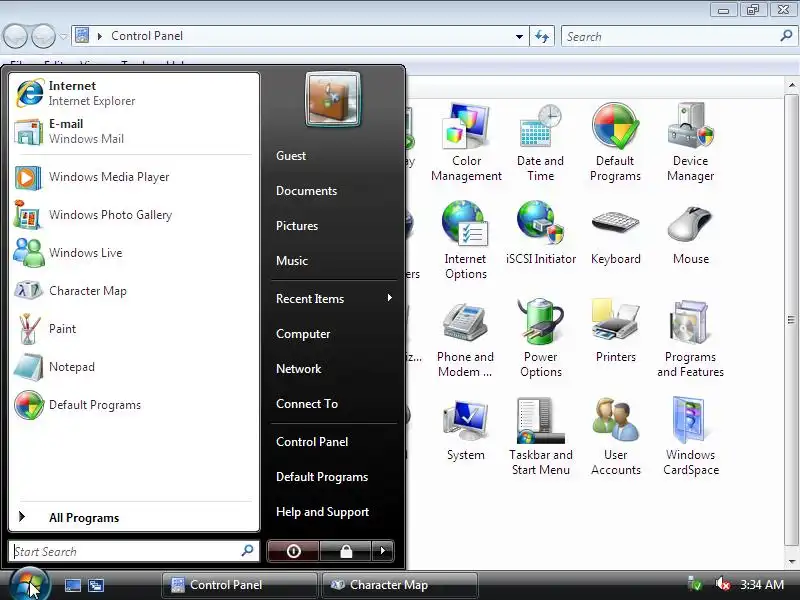
Task: Launch Character Map from Start menu list
Action: [x=134, y=291]
